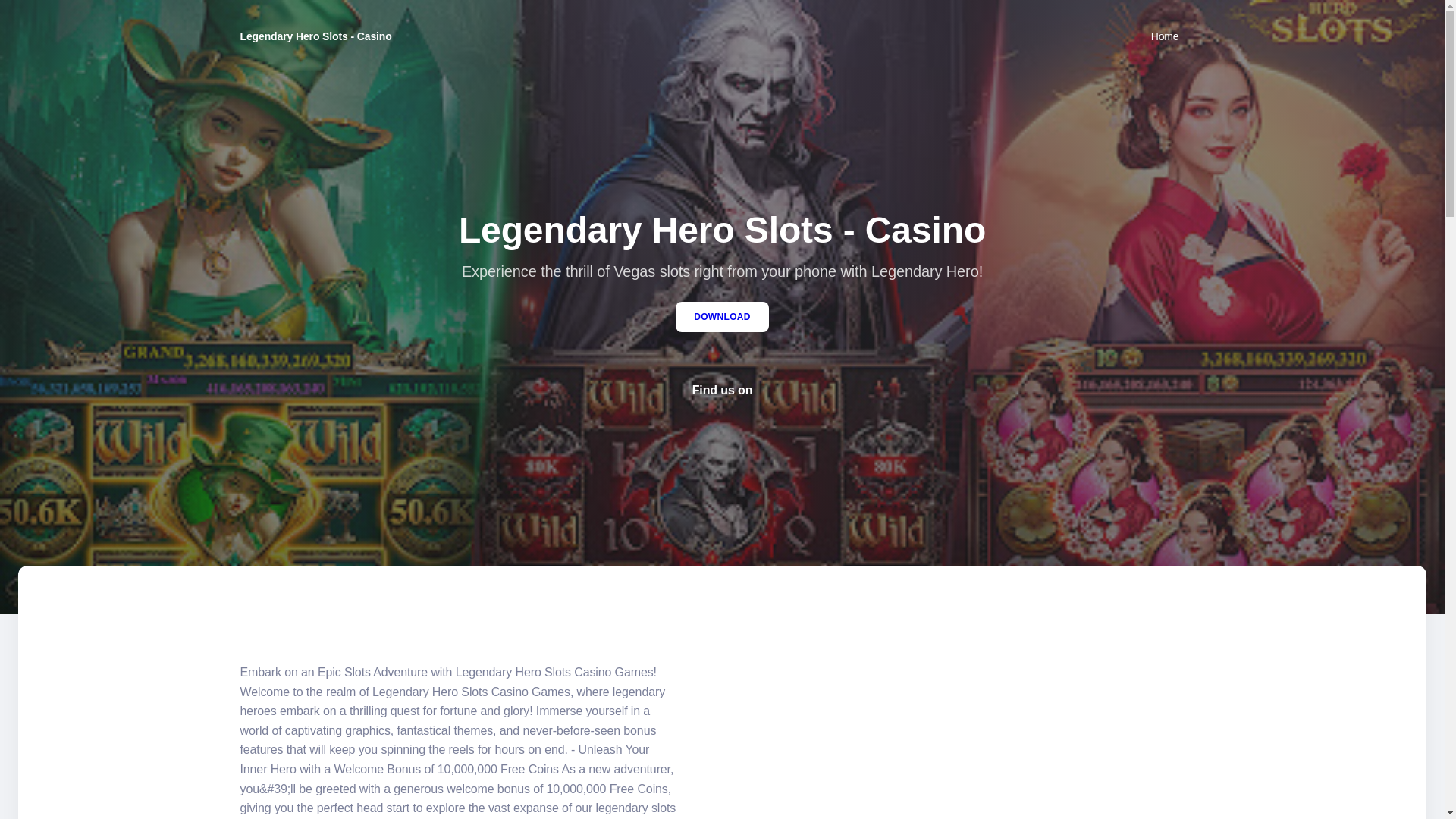The width and height of the screenshot is (1456, 819).
Task: Click the DOWNLOAD button
Action: pyautogui.click(x=721, y=317)
